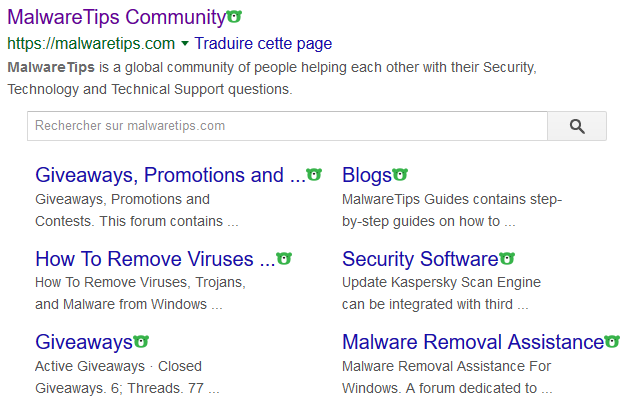The height and width of the screenshot is (419, 637).
Task: Open Giveaways, Promotions and ... sitelink
Action: [170, 175]
